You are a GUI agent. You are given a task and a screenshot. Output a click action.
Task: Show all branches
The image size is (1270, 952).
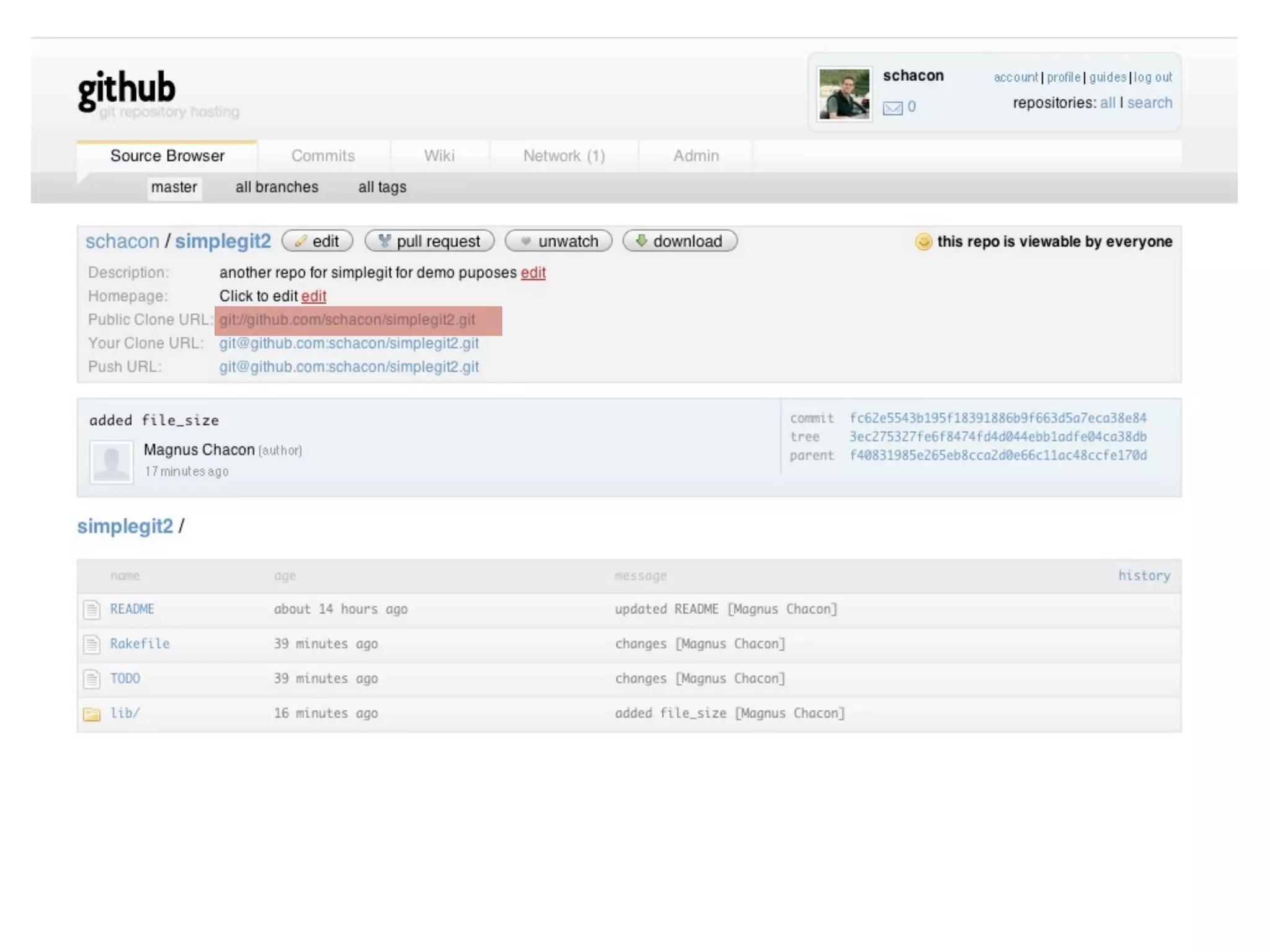(x=277, y=187)
